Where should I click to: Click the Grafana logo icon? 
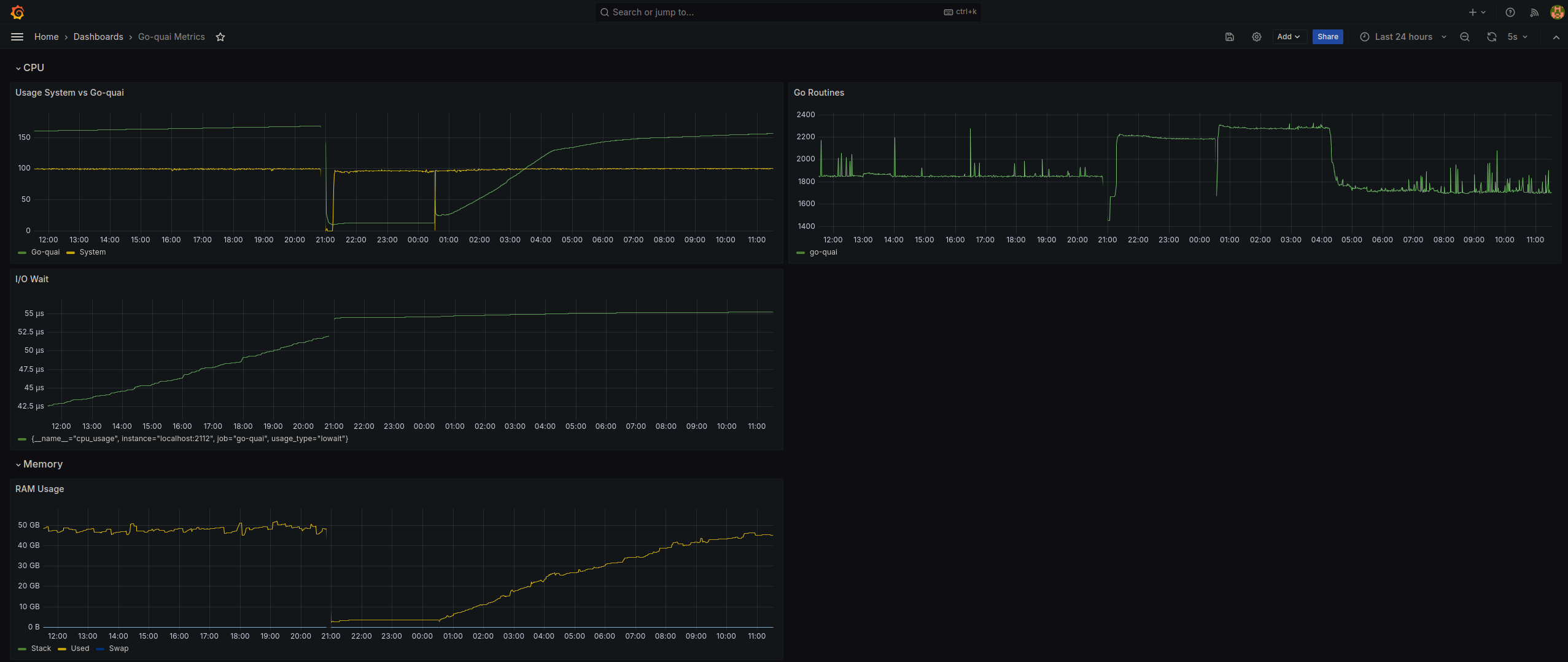(x=17, y=12)
